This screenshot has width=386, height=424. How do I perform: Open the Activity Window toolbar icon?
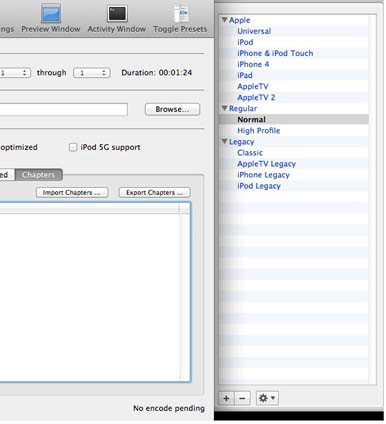pos(117,13)
